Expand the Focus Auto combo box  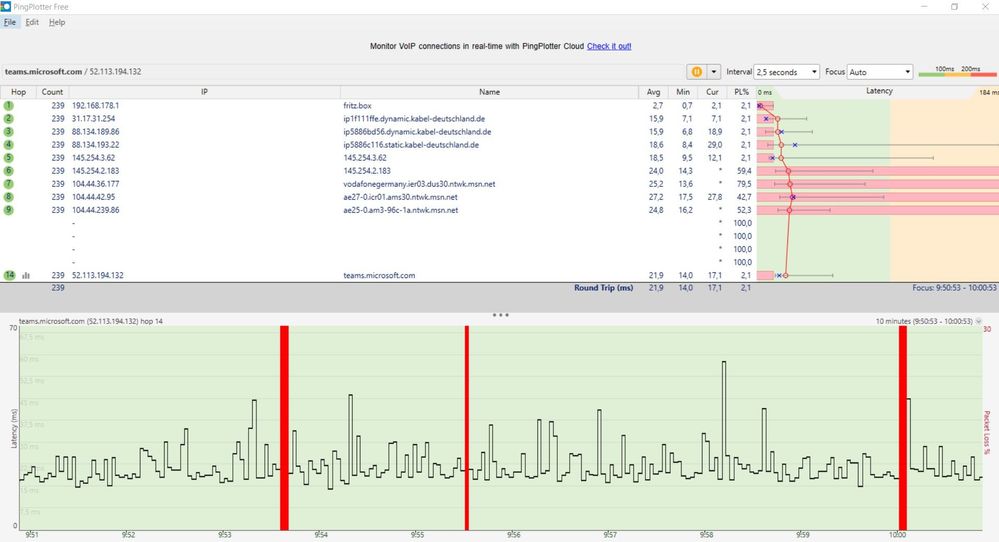click(x=880, y=72)
